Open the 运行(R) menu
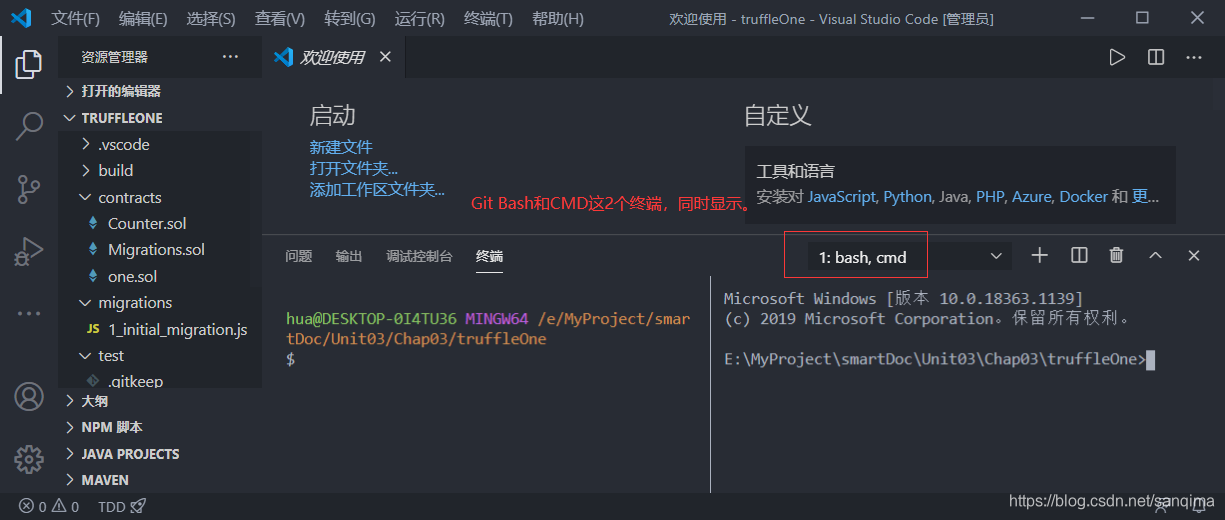 coord(420,19)
